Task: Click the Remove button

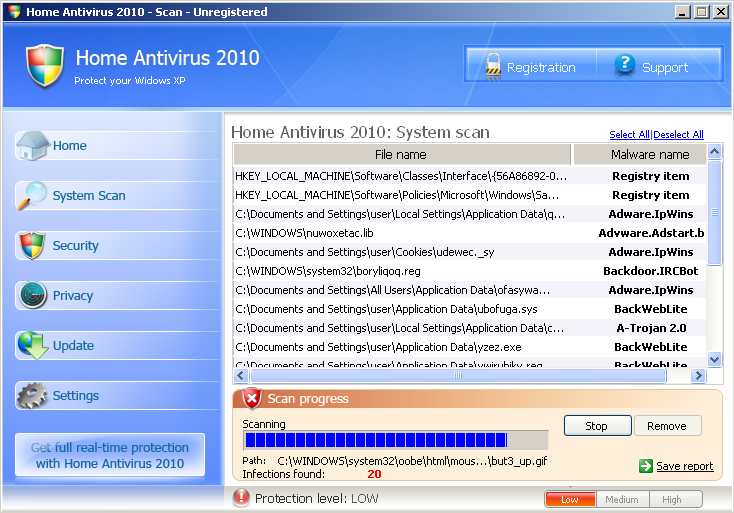Action: (x=667, y=426)
